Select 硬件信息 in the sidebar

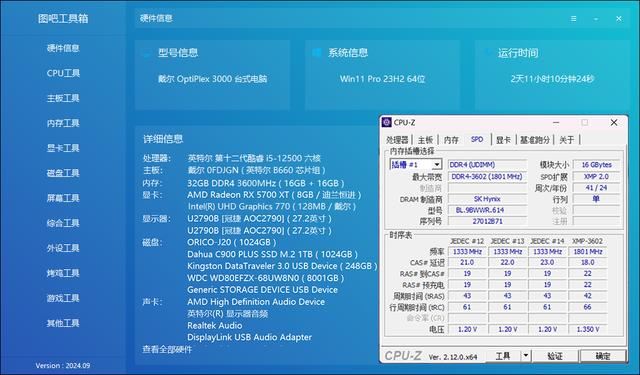click(x=63, y=48)
